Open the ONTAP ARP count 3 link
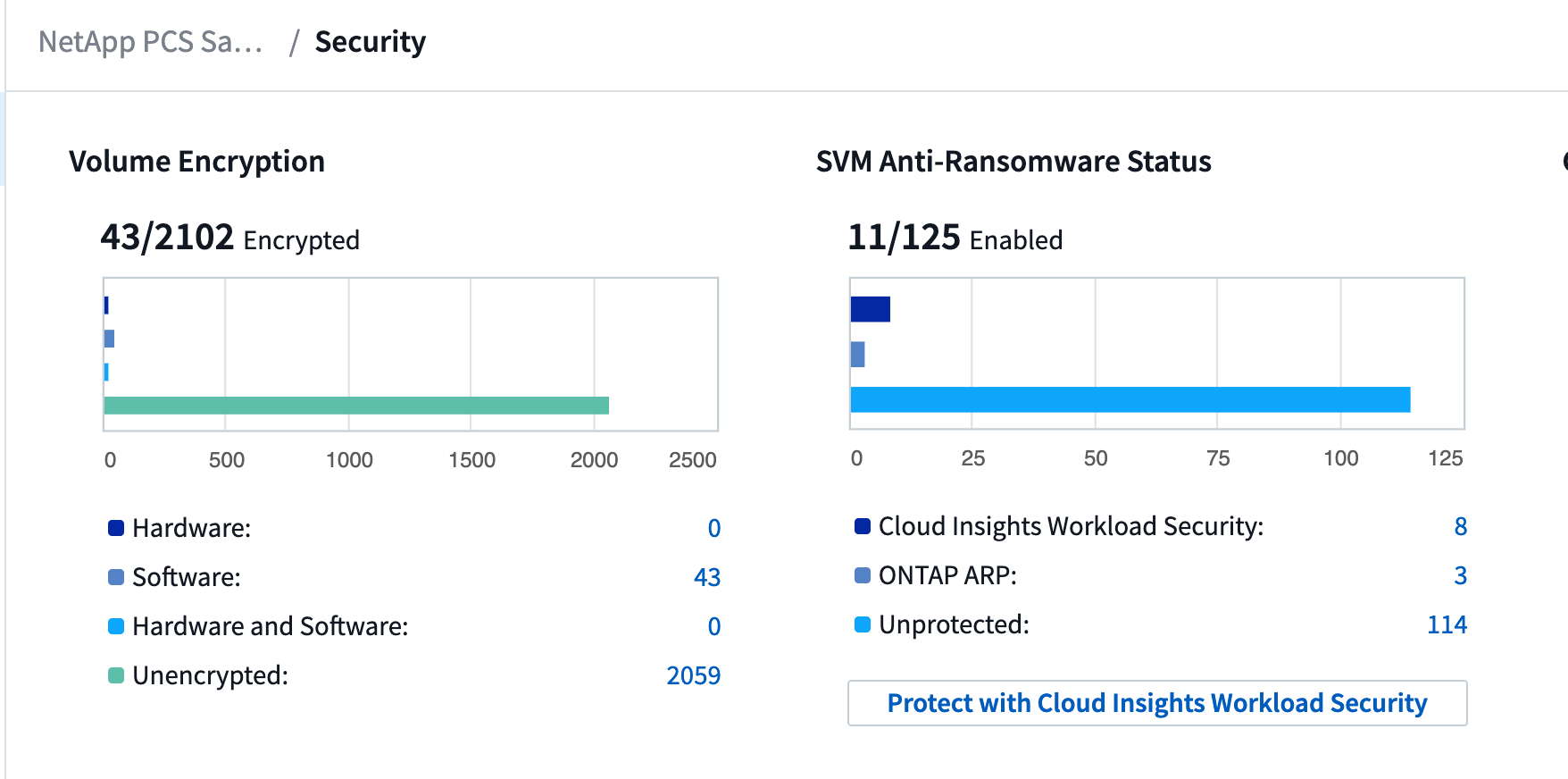 pyautogui.click(x=1460, y=575)
